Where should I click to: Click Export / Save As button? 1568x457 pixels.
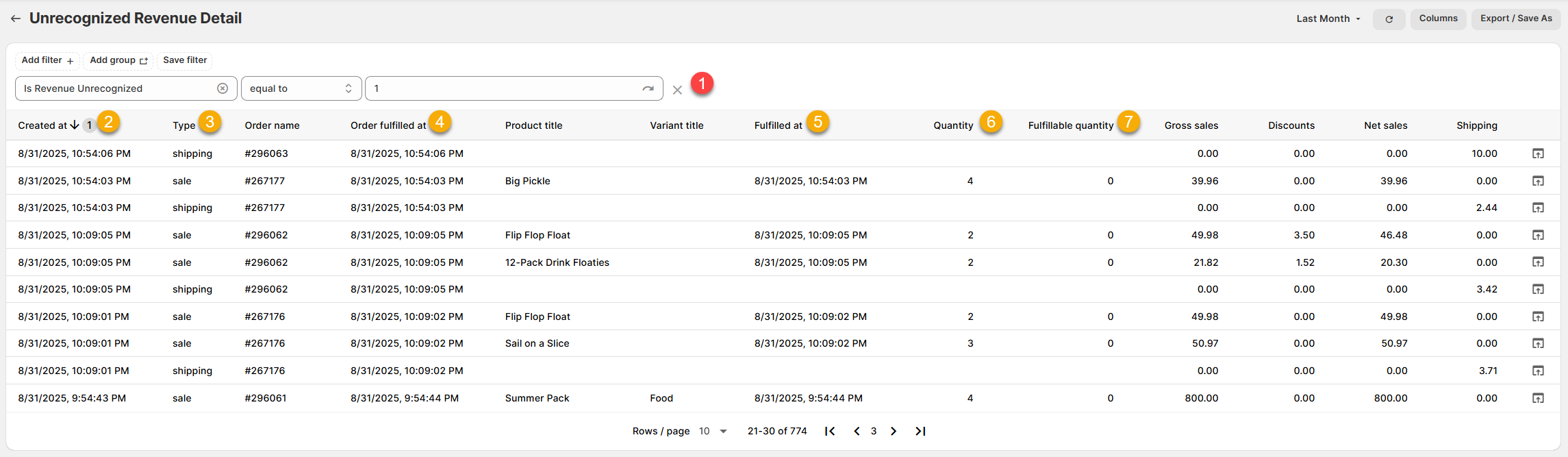(1515, 18)
